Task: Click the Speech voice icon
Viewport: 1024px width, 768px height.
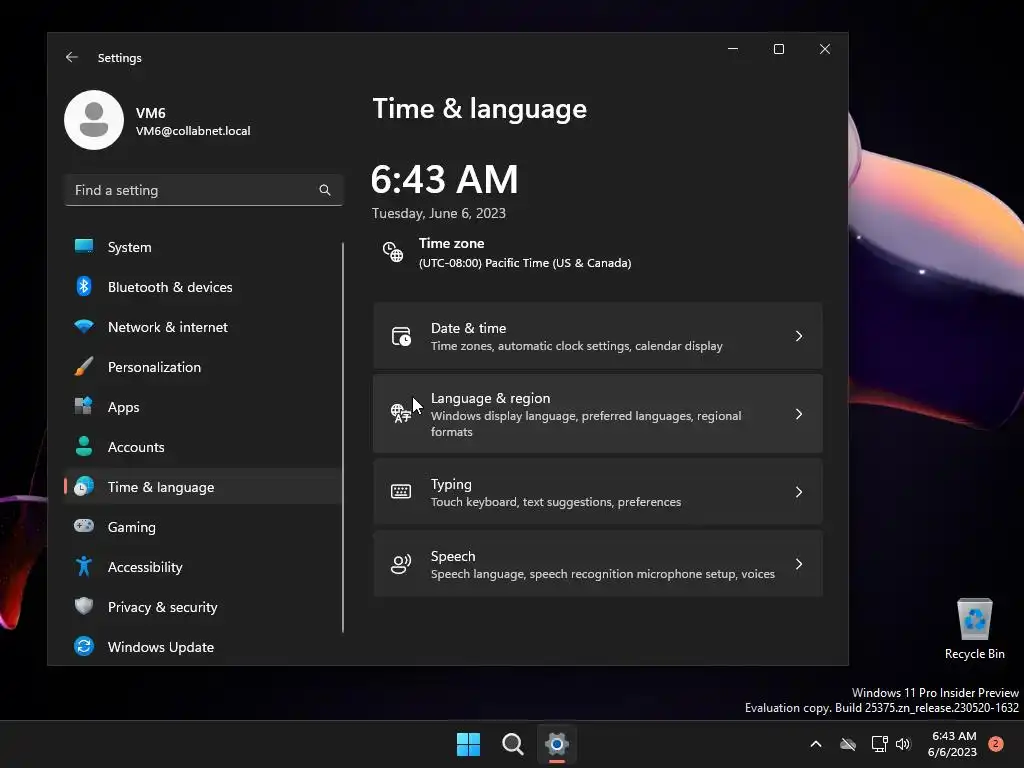Action: (401, 564)
